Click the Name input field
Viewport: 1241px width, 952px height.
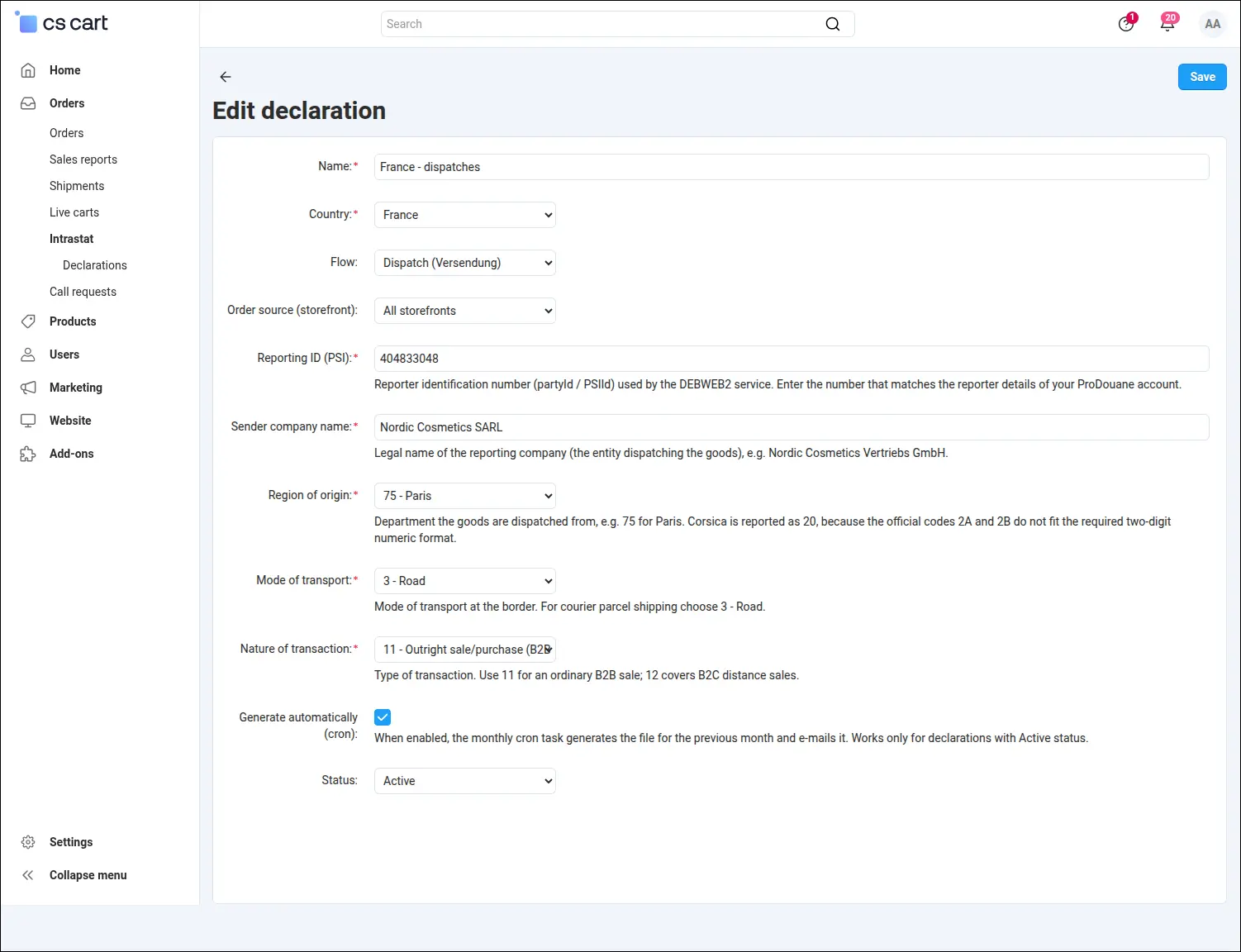coord(792,167)
